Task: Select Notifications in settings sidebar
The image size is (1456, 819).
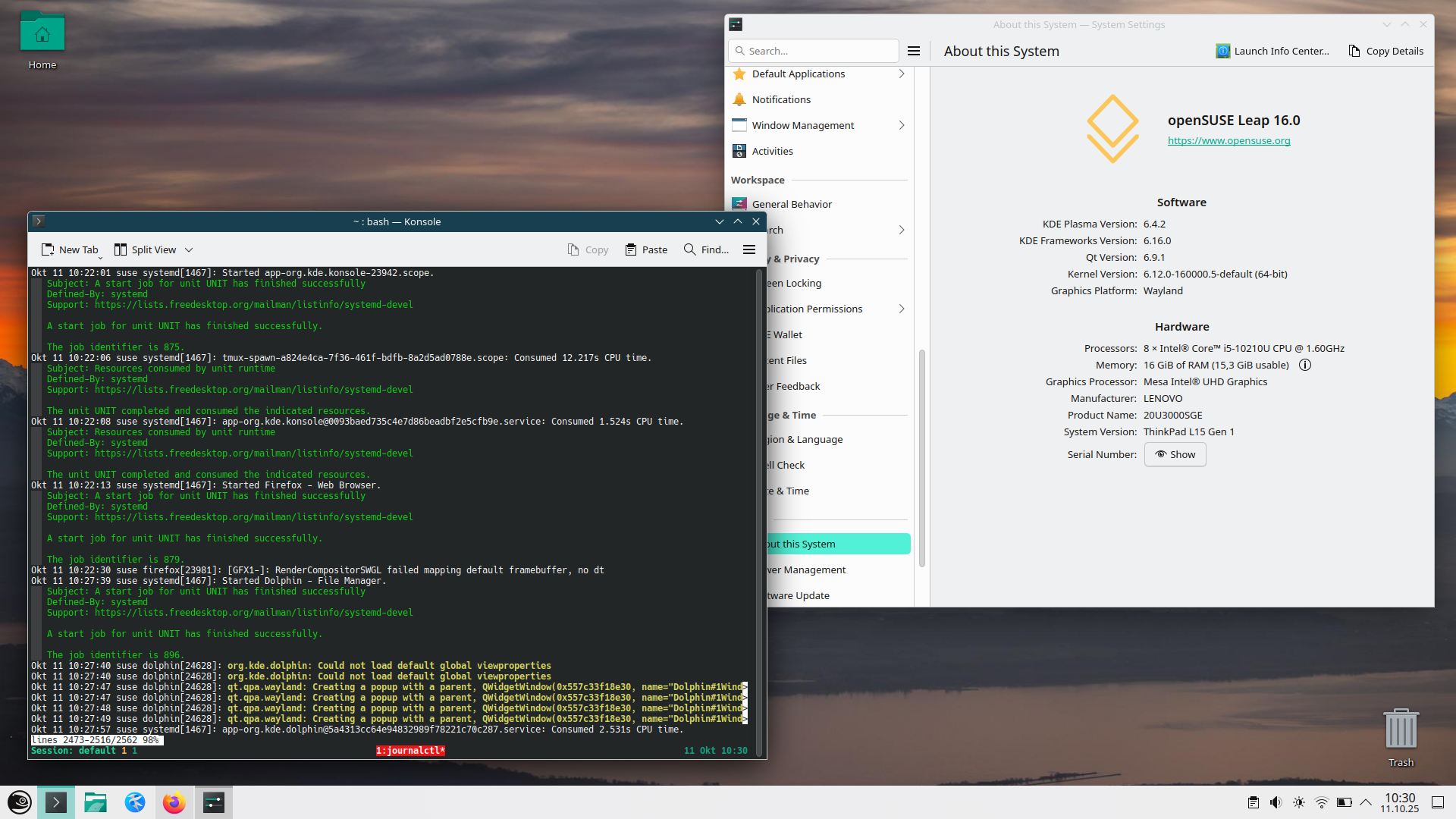Action: 781,99
